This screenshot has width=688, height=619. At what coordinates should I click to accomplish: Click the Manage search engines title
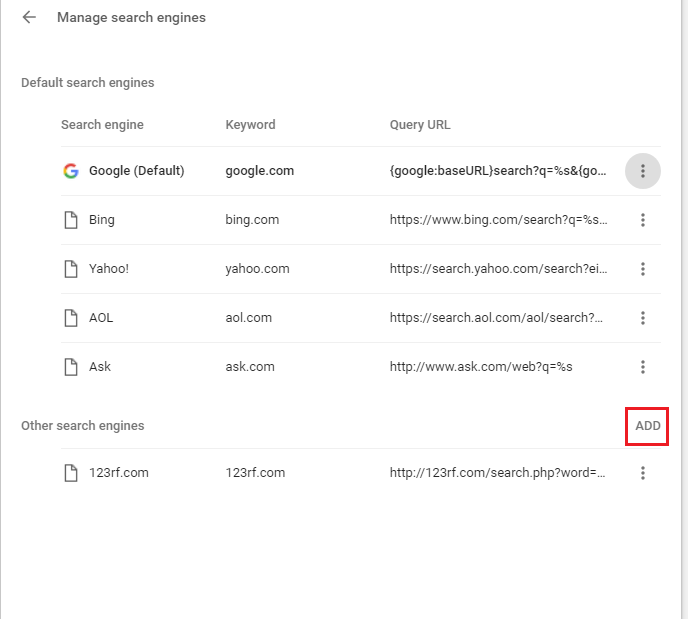tap(131, 18)
